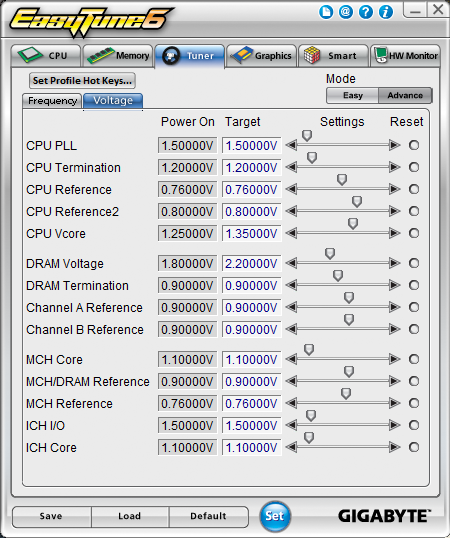
Task: Switch Mode to Easy
Action: 353,95
